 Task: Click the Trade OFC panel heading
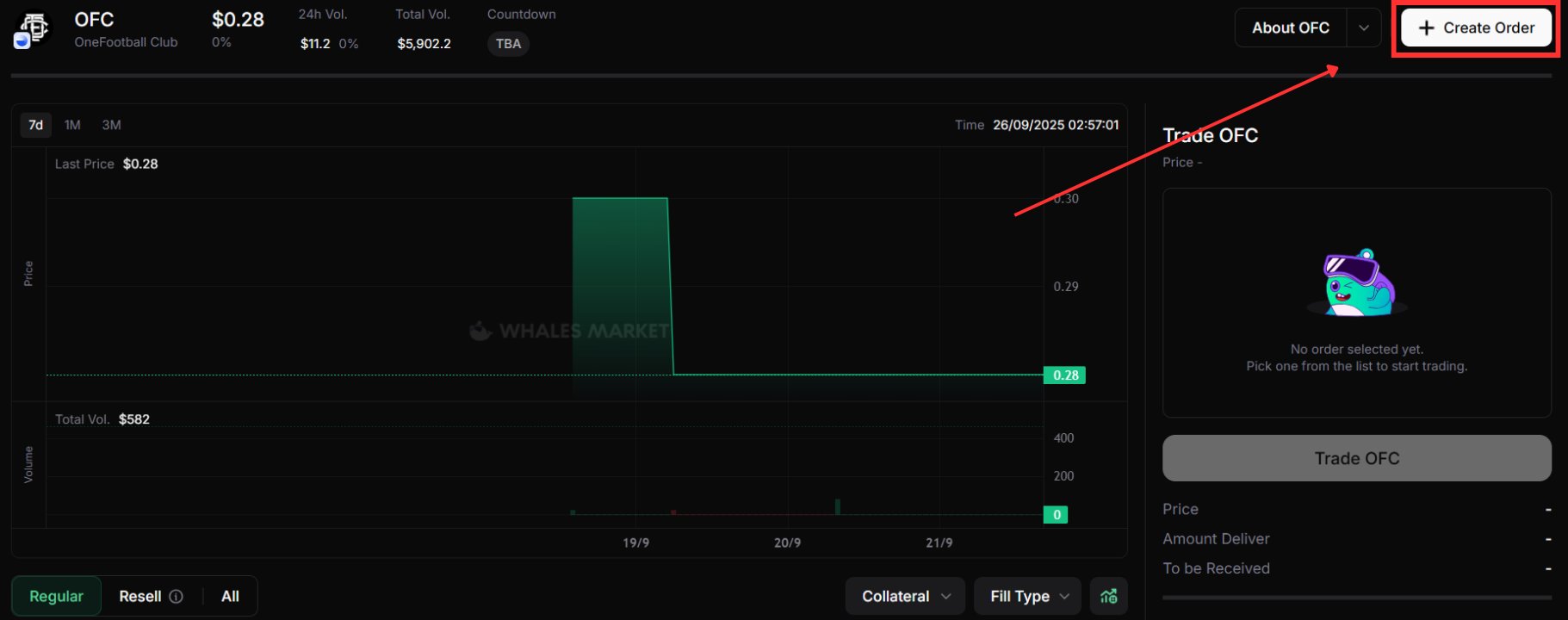(x=1210, y=135)
